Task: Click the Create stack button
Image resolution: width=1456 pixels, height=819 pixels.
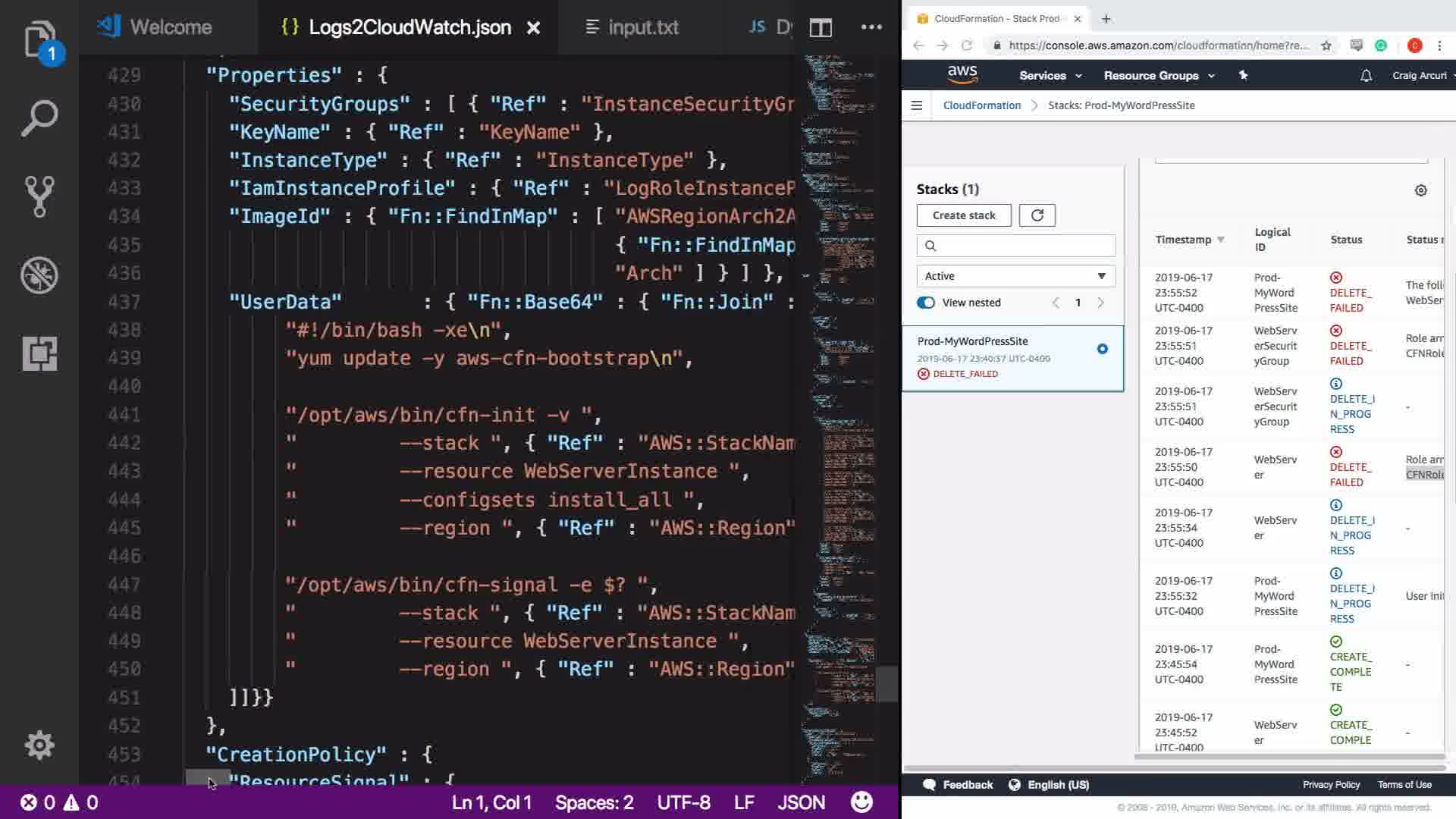Action: 963,215
